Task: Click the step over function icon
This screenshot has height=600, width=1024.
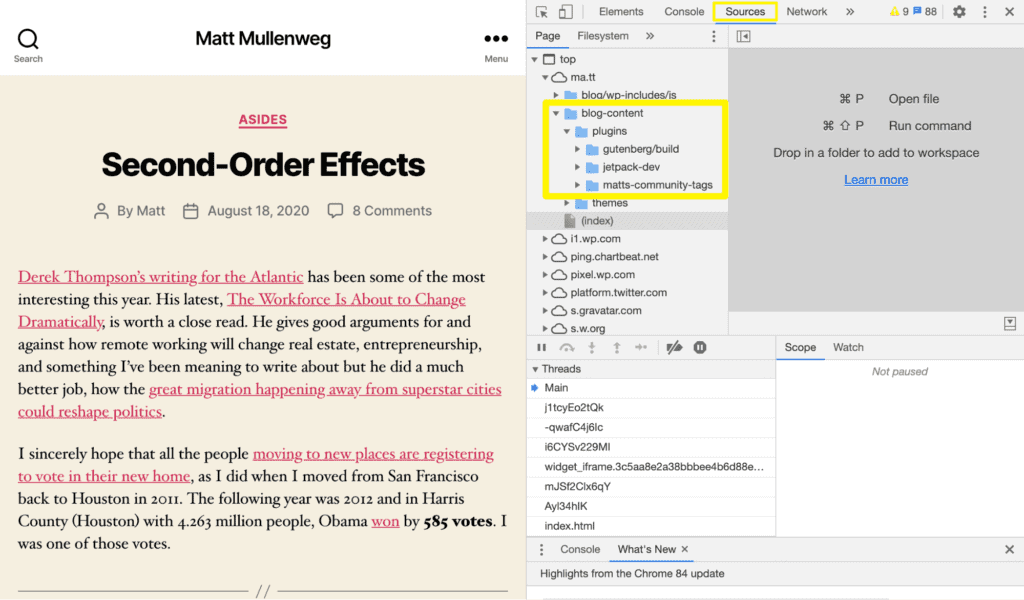Action: (x=567, y=348)
